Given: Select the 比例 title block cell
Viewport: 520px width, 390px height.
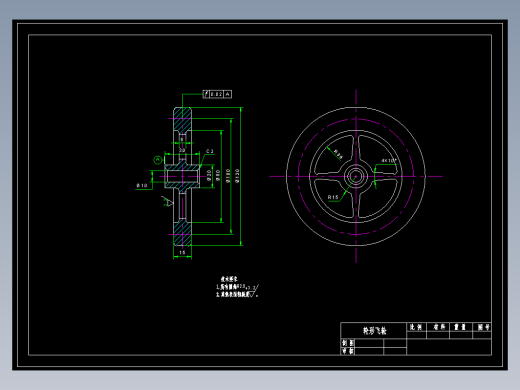Looking at the screenshot, I should pyautogui.click(x=416, y=327).
